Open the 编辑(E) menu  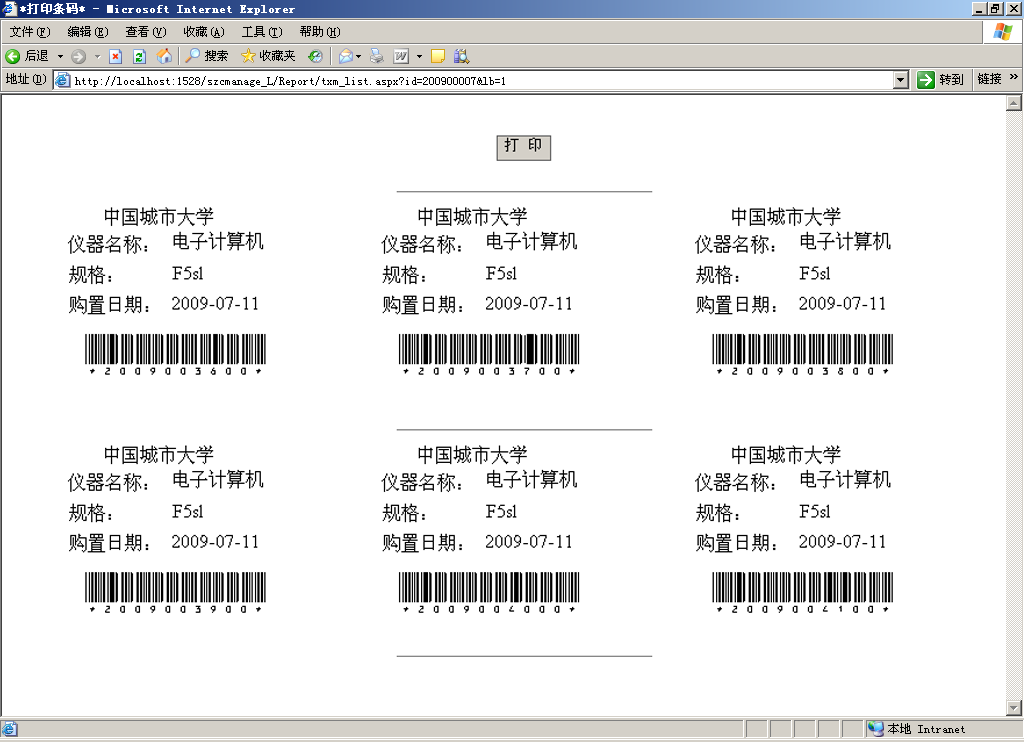(x=88, y=32)
